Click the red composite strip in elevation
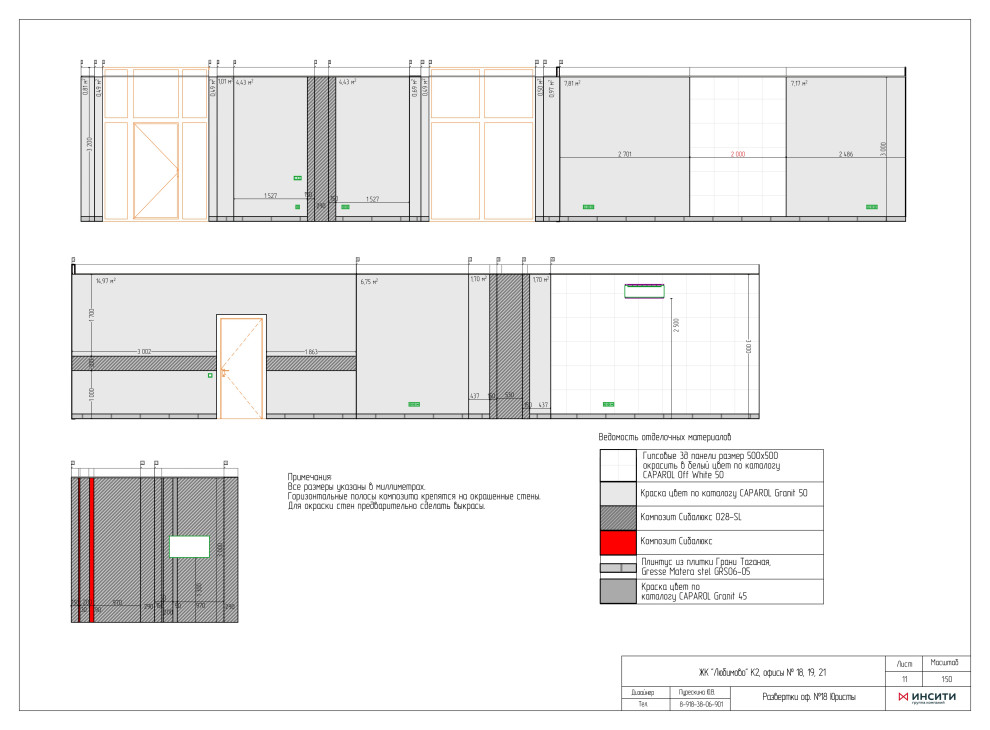Image resolution: width=990 pixels, height=730 pixels. tap(91, 549)
